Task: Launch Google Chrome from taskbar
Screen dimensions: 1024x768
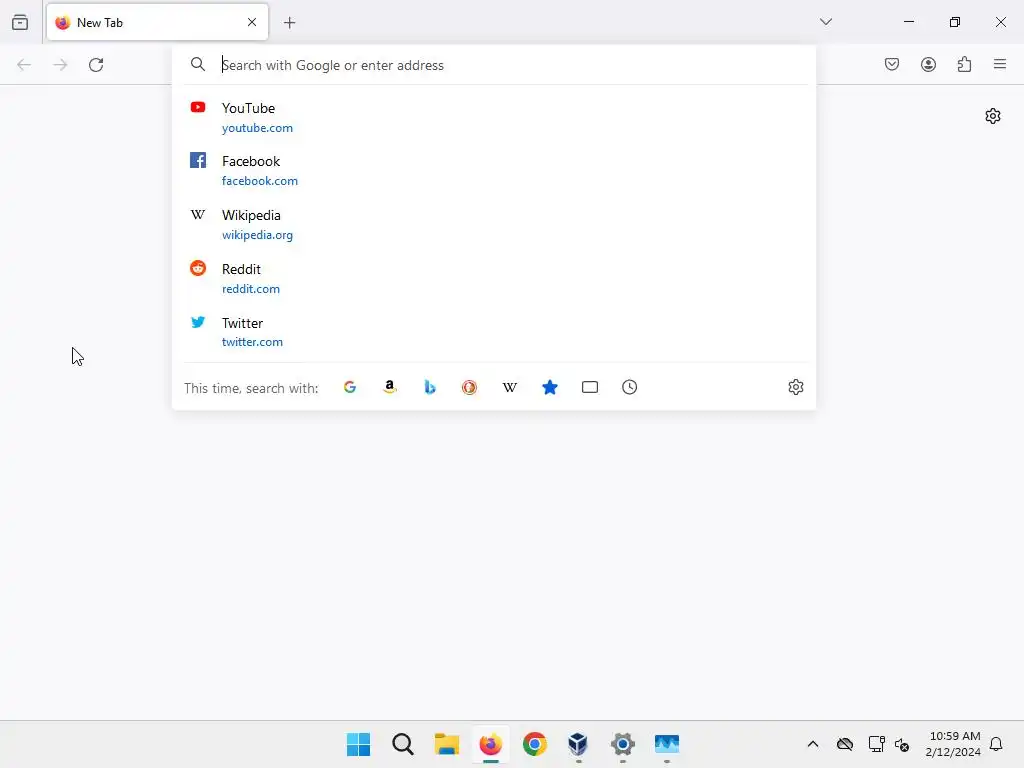Action: [535, 744]
